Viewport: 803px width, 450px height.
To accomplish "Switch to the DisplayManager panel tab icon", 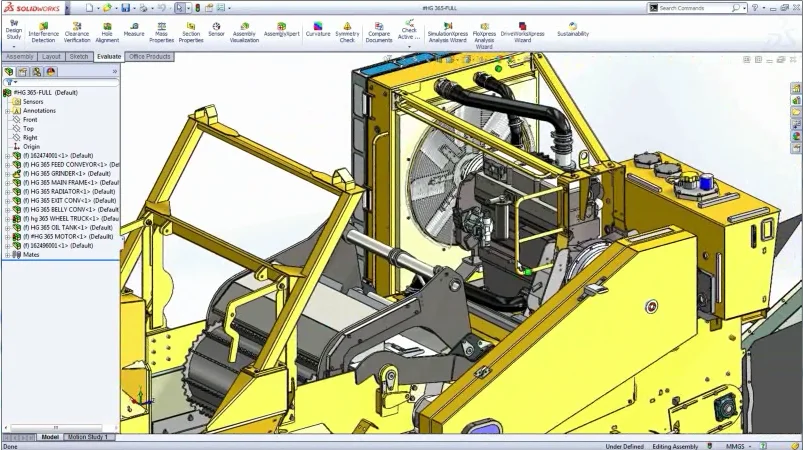I will (x=50, y=72).
